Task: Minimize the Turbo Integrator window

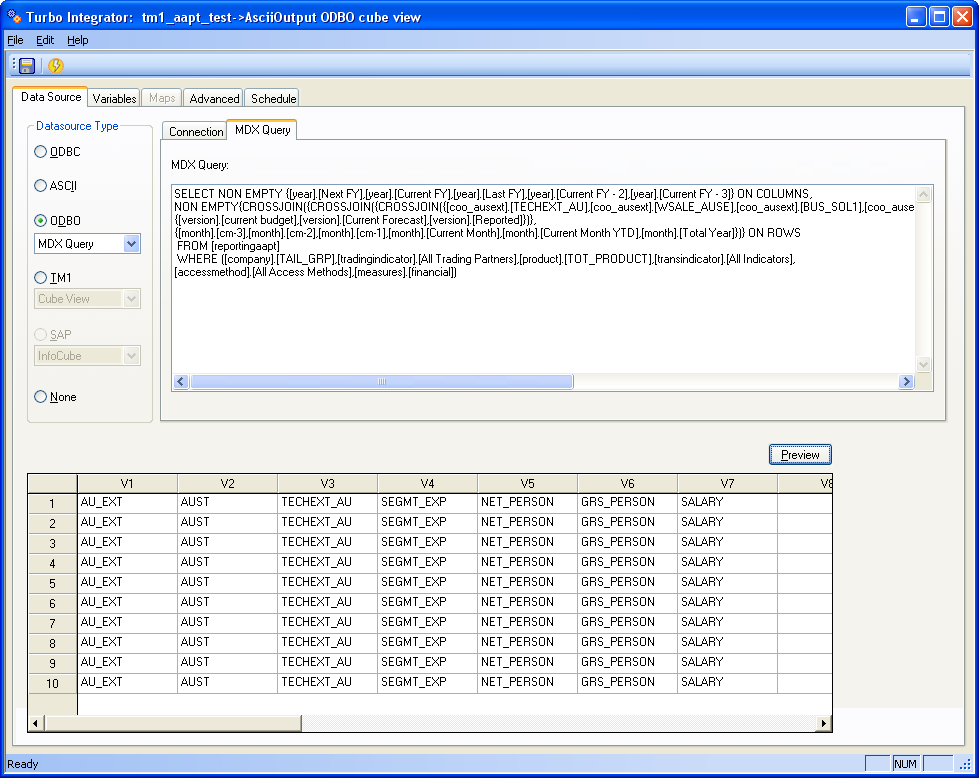Action: point(916,16)
